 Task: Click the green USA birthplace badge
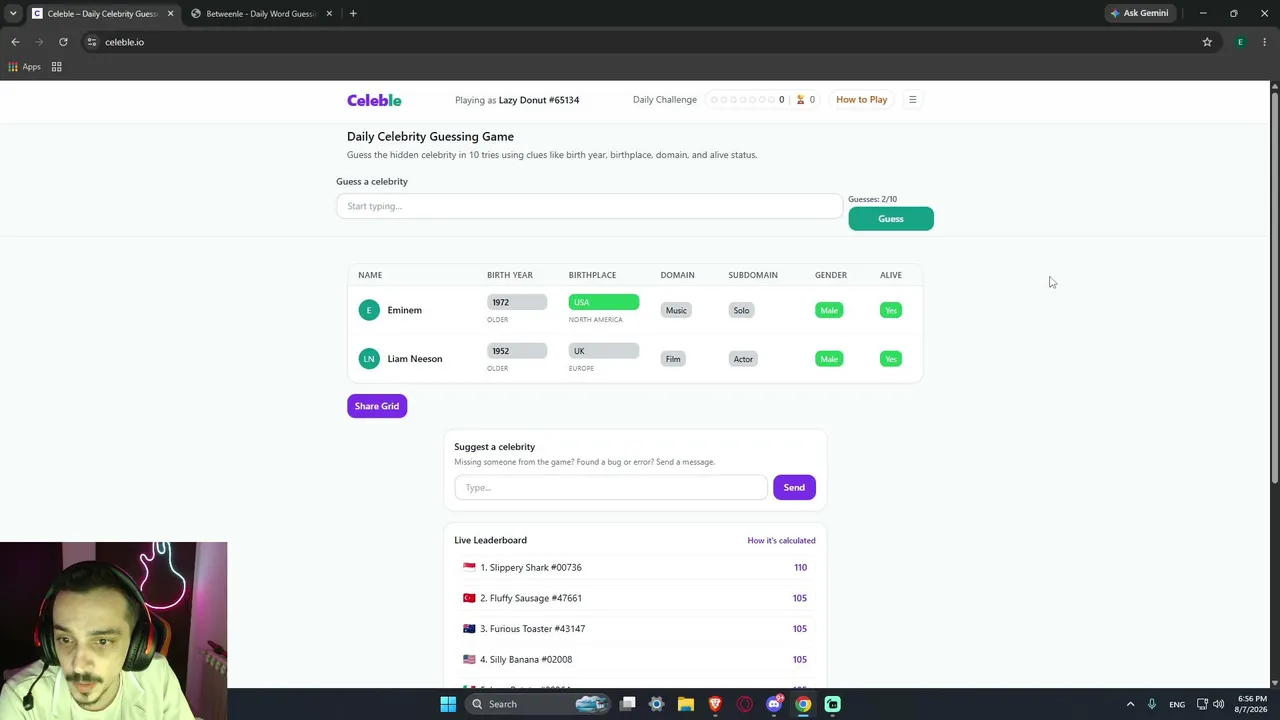coord(604,302)
